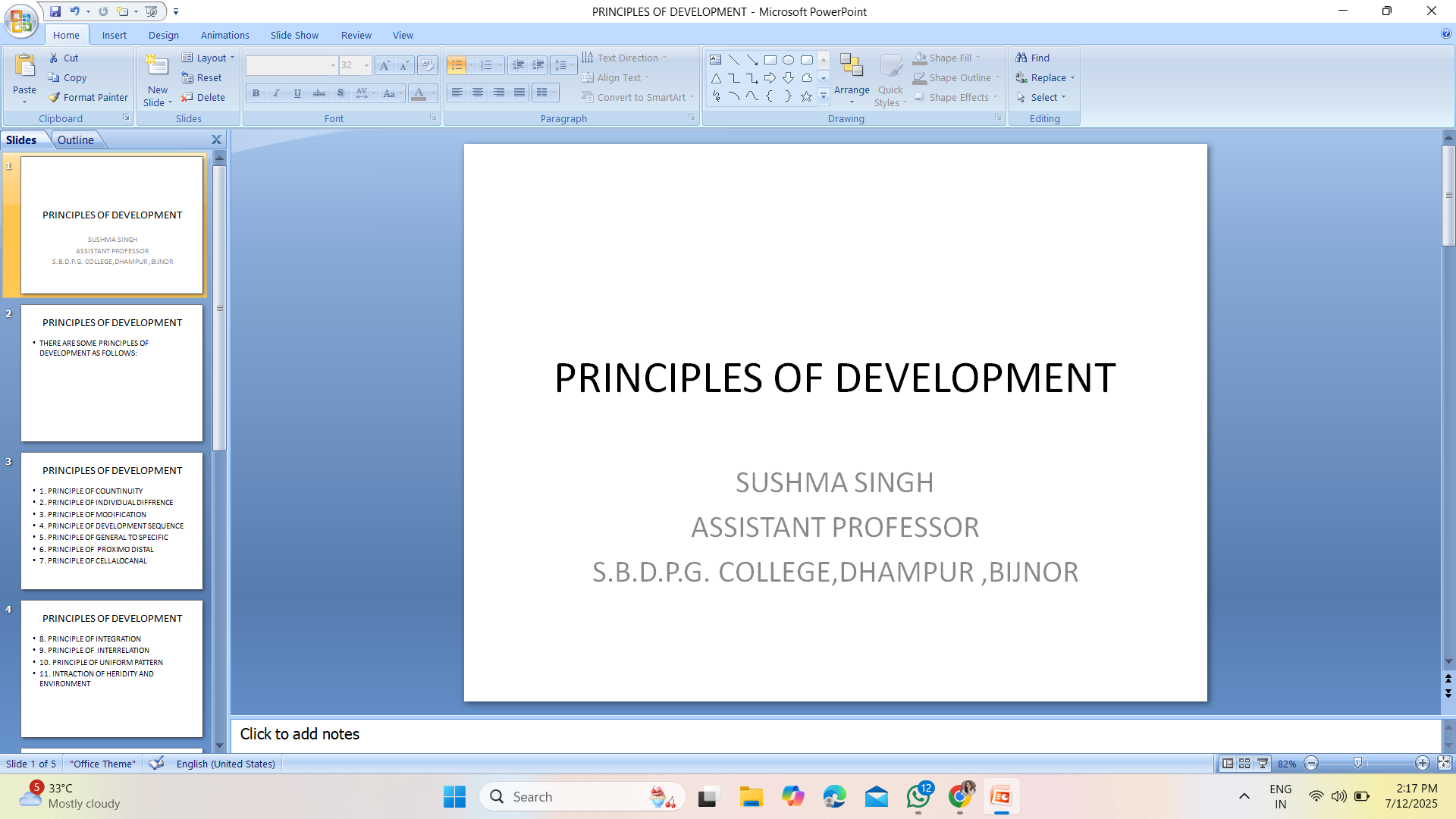
Task: Select the Oval shape
Action: point(788,60)
